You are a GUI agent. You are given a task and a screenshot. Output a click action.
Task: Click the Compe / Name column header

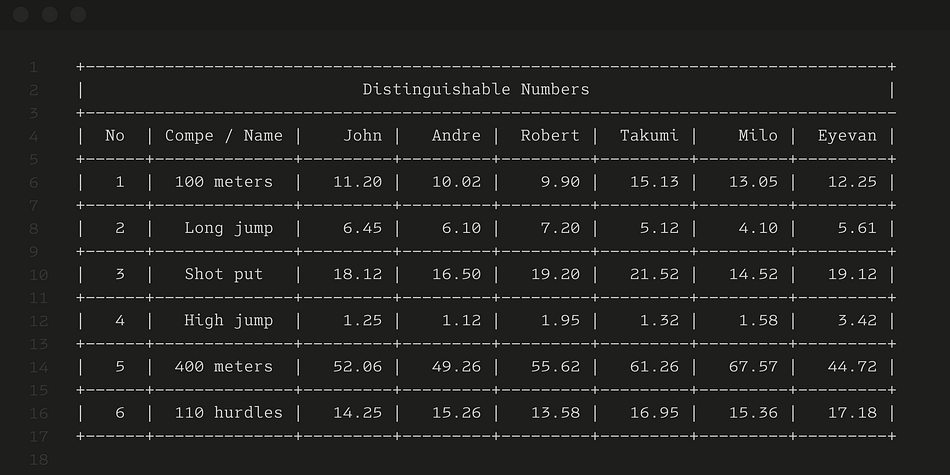point(224,136)
